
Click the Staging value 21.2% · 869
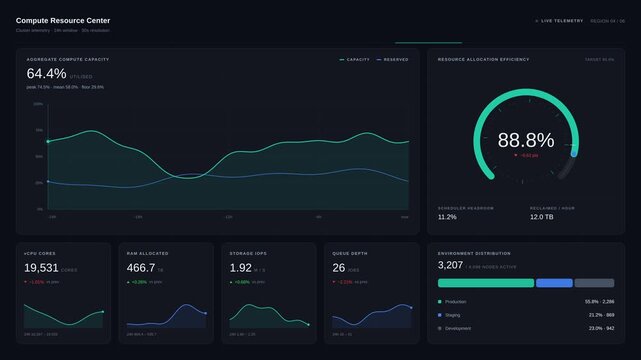[x=601, y=315]
